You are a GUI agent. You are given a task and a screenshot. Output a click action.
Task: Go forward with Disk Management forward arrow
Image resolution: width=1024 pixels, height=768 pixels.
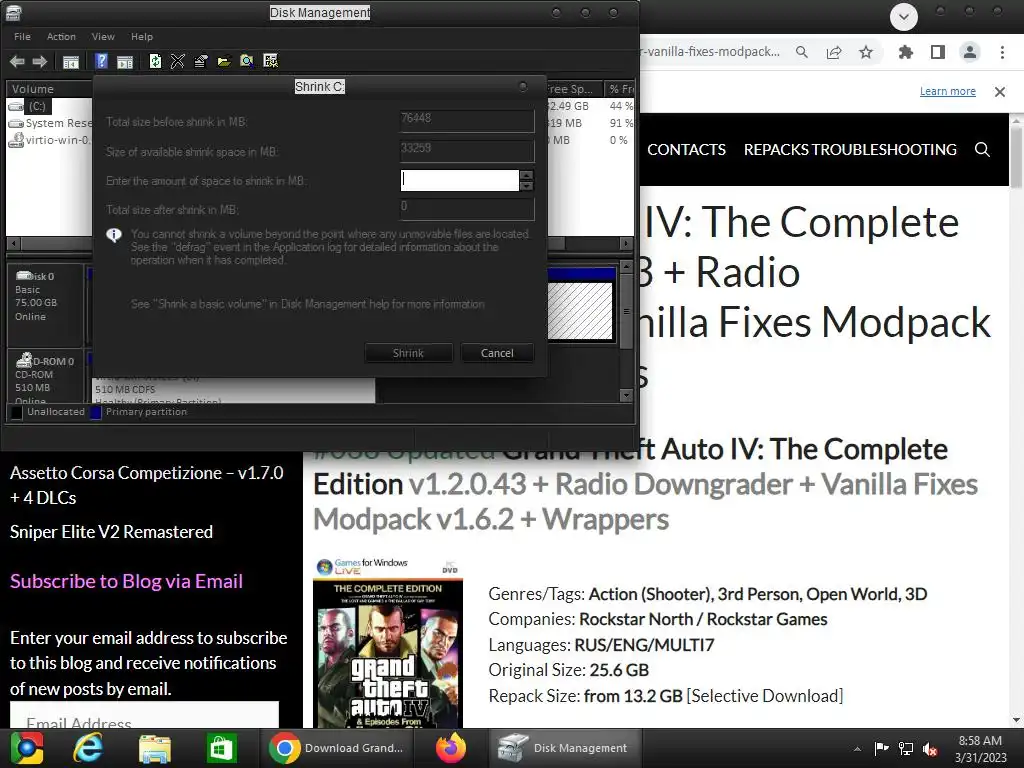tap(40, 61)
